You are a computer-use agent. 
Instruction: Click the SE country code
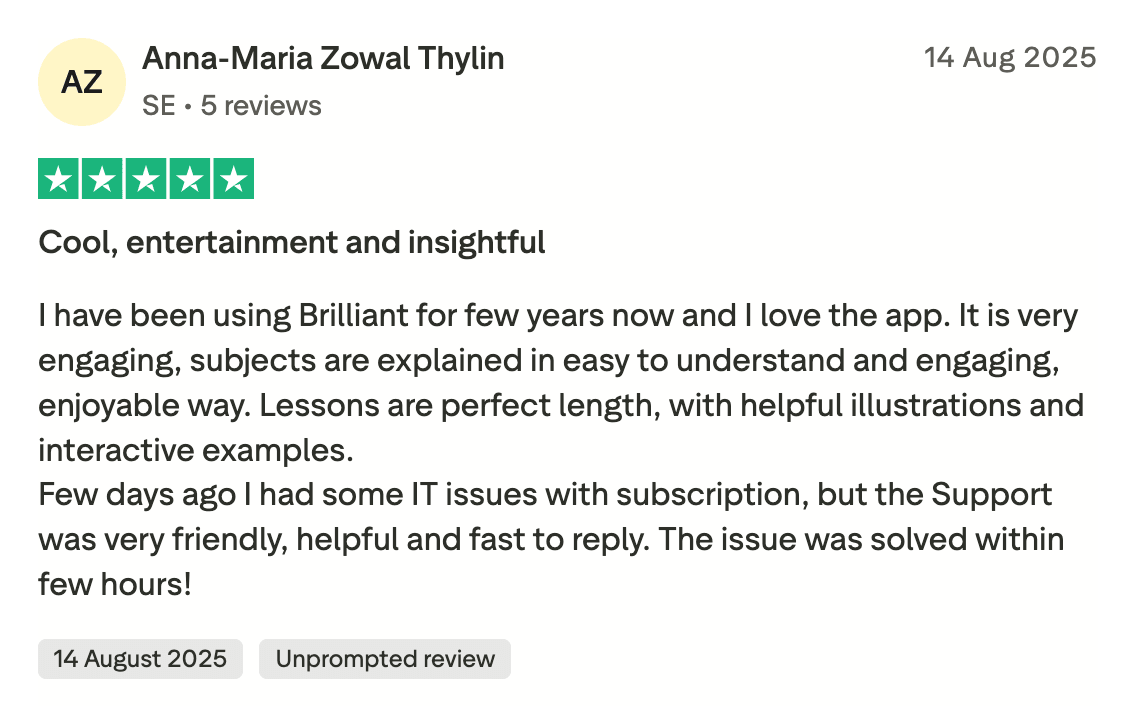point(158,106)
